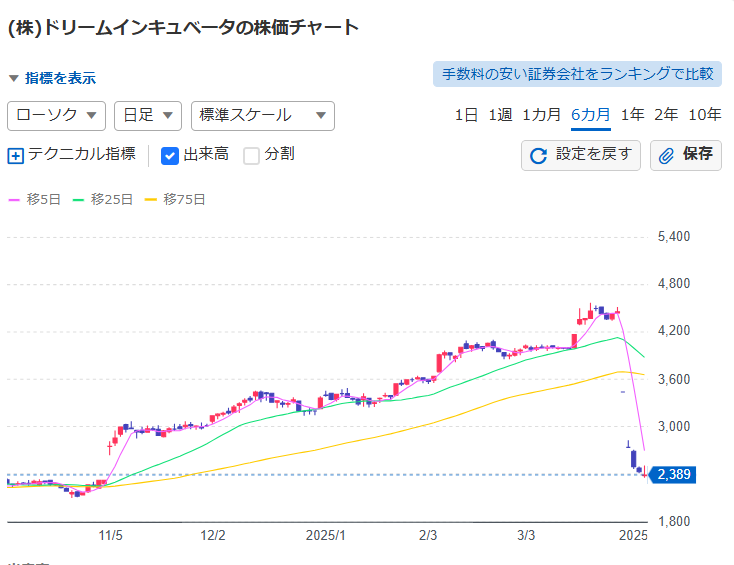Click the 2/3 date axis label
The height and width of the screenshot is (565, 734).
[428, 536]
